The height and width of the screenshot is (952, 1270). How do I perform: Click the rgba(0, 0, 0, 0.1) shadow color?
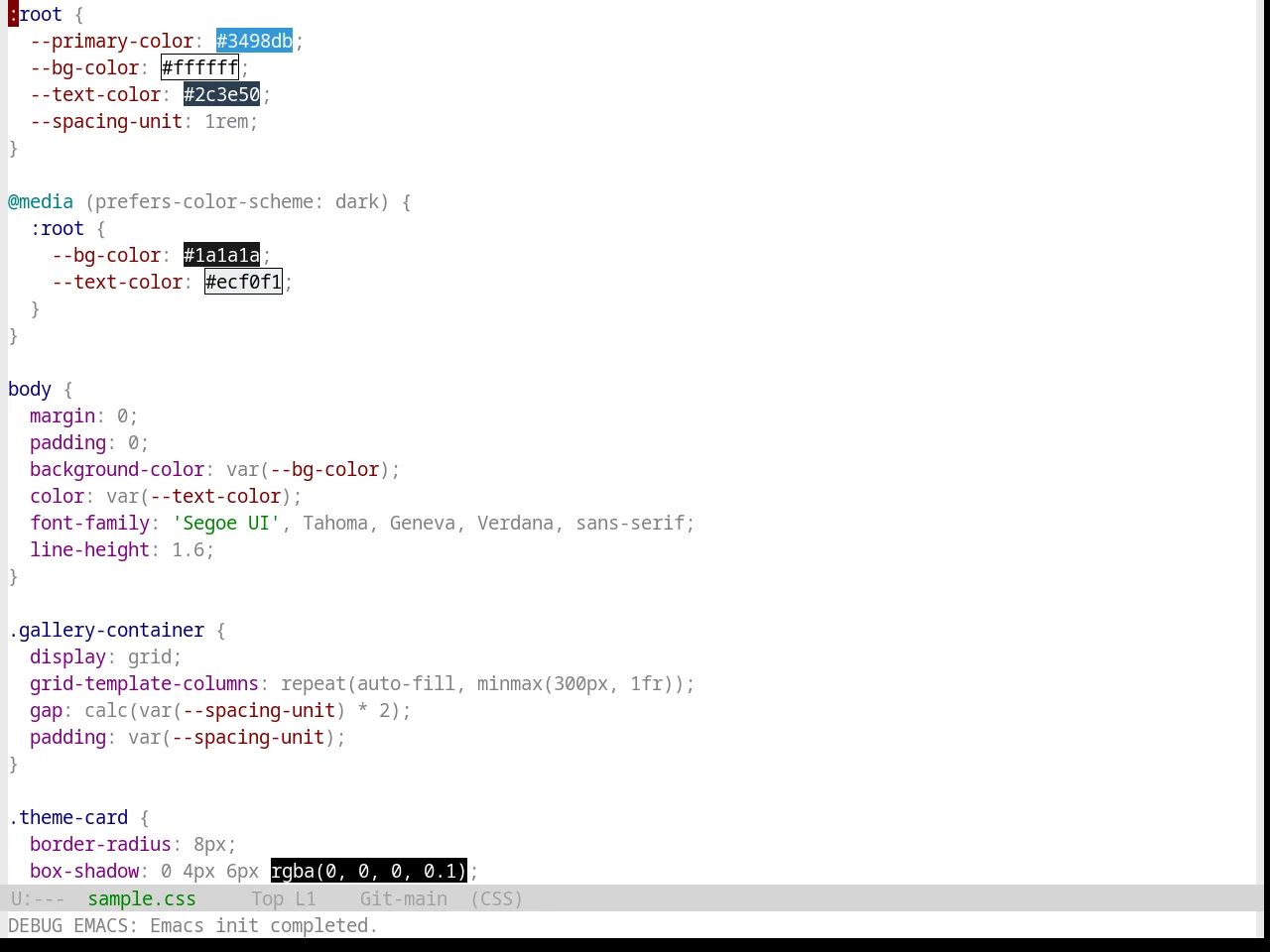(x=368, y=871)
